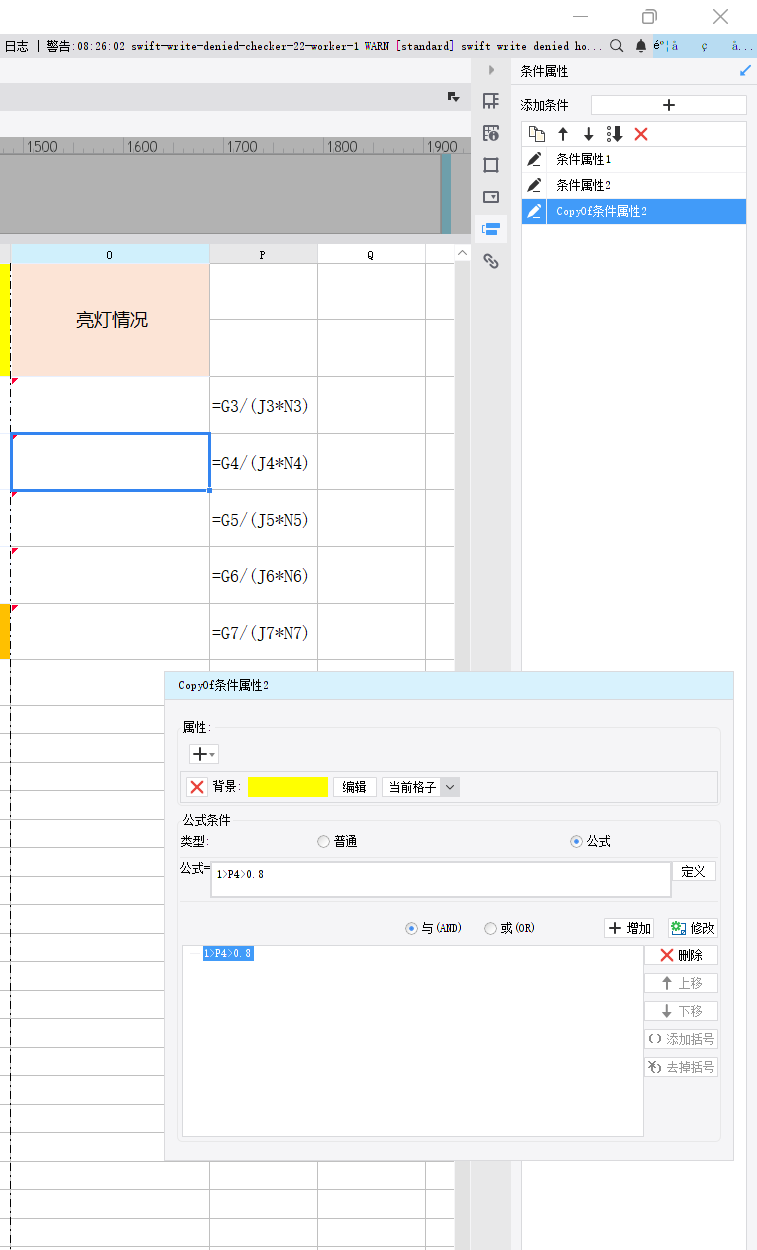Viewport: 757px width, 1250px height.
Task: Select the 普通 type radio button
Action: click(x=323, y=842)
